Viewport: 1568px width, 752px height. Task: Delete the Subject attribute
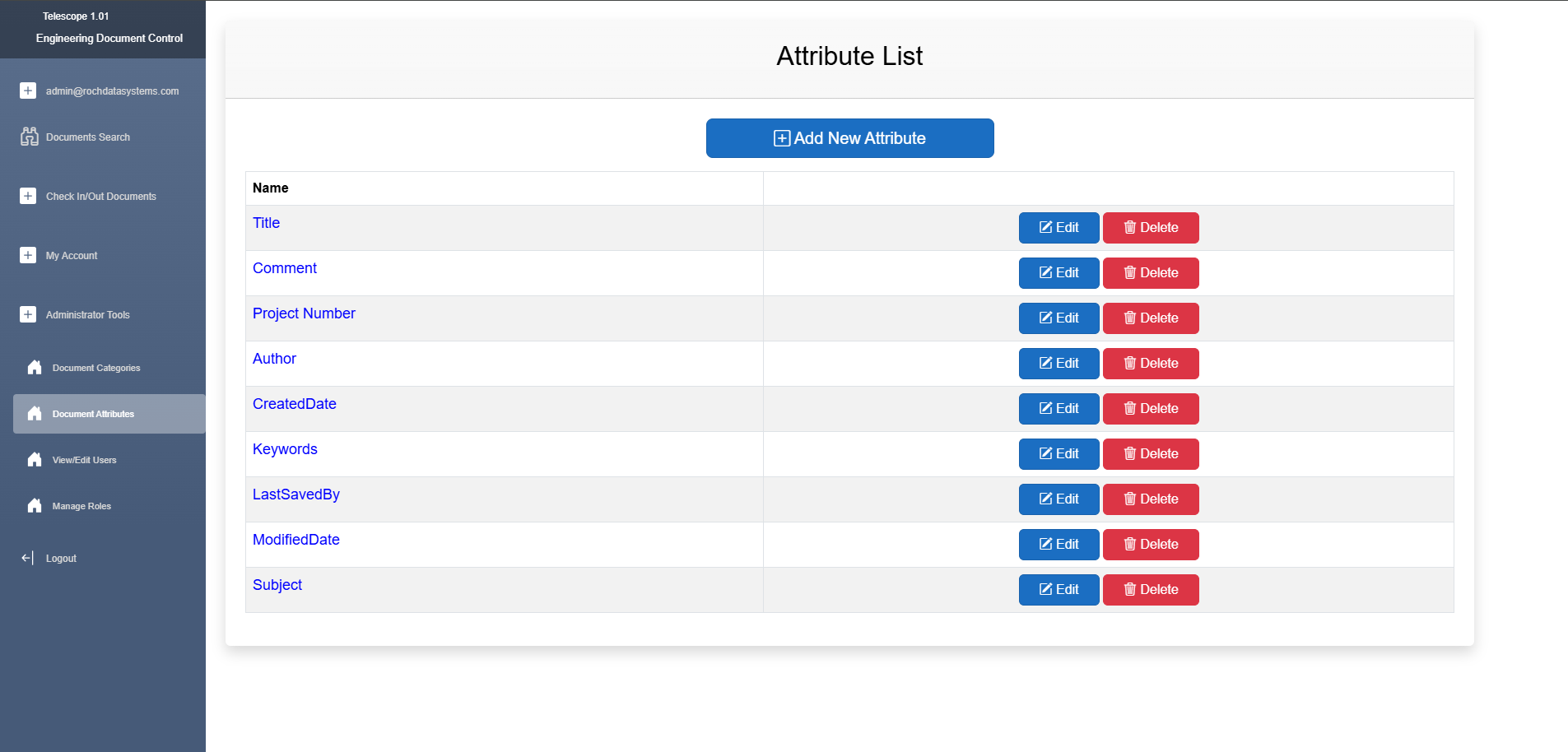pos(1150,590)
